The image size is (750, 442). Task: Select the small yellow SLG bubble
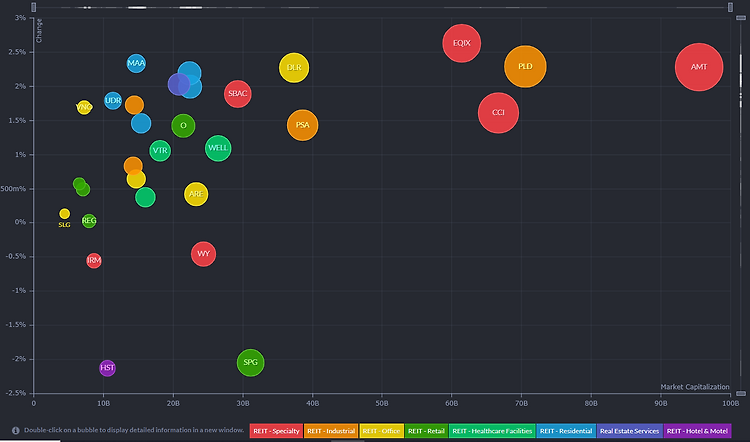(65, 213)
